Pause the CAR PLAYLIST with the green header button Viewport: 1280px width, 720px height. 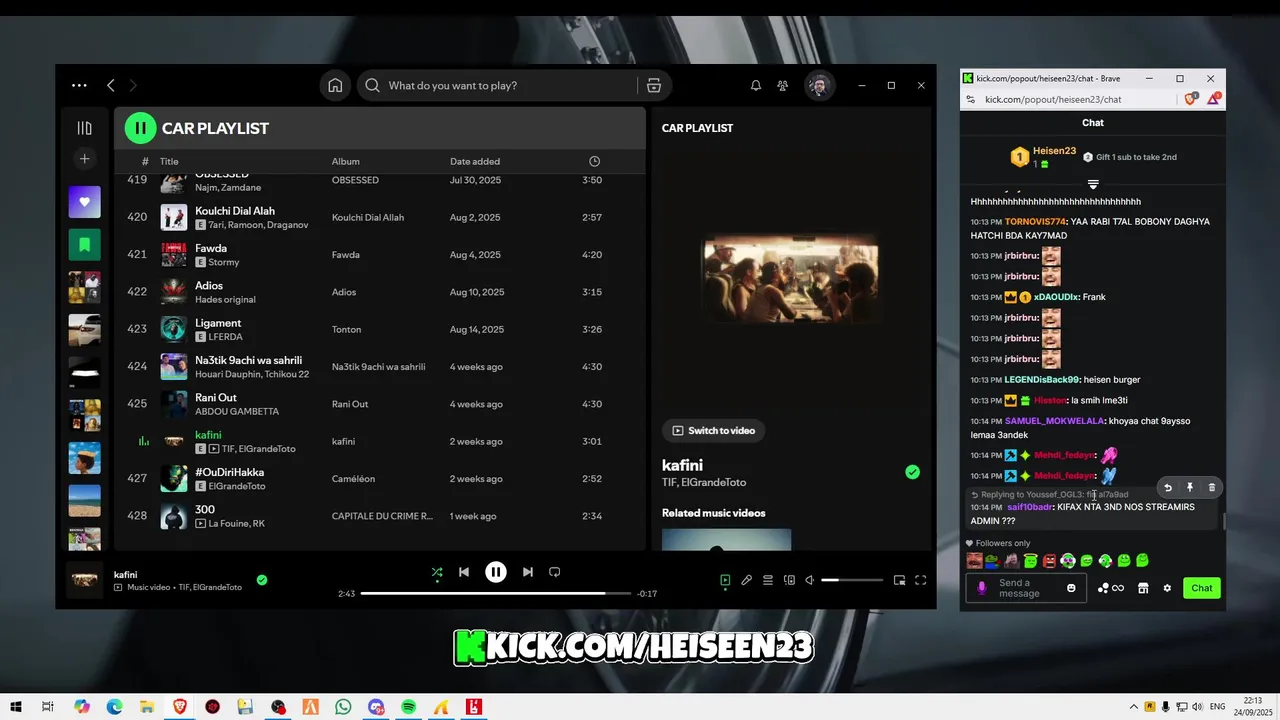[x=140, y=128]
